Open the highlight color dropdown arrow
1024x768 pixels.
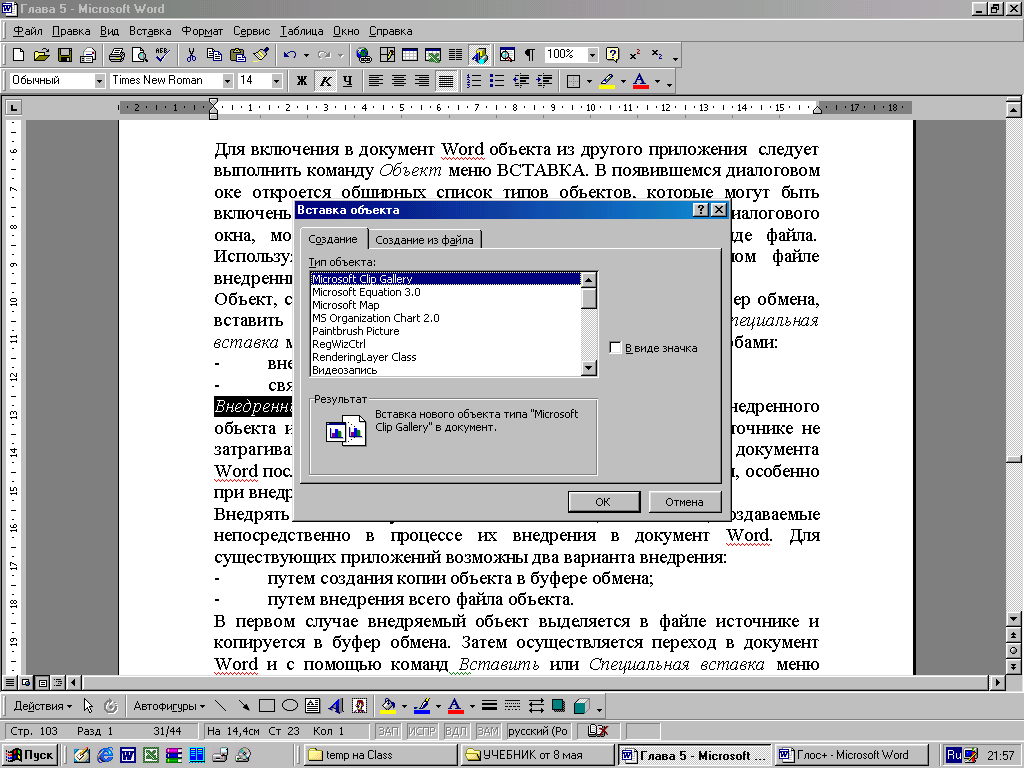point(623,81)
